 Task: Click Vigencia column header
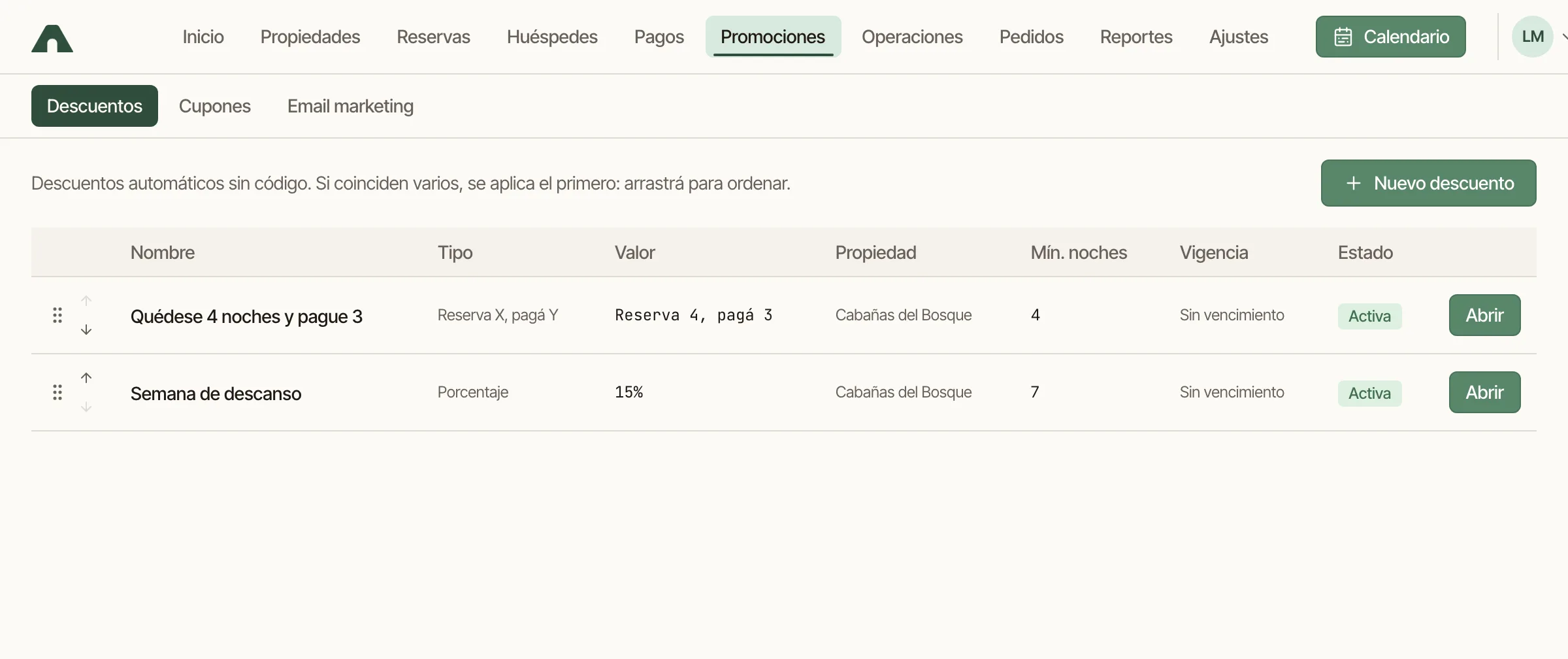click(x=1214, y=253)
